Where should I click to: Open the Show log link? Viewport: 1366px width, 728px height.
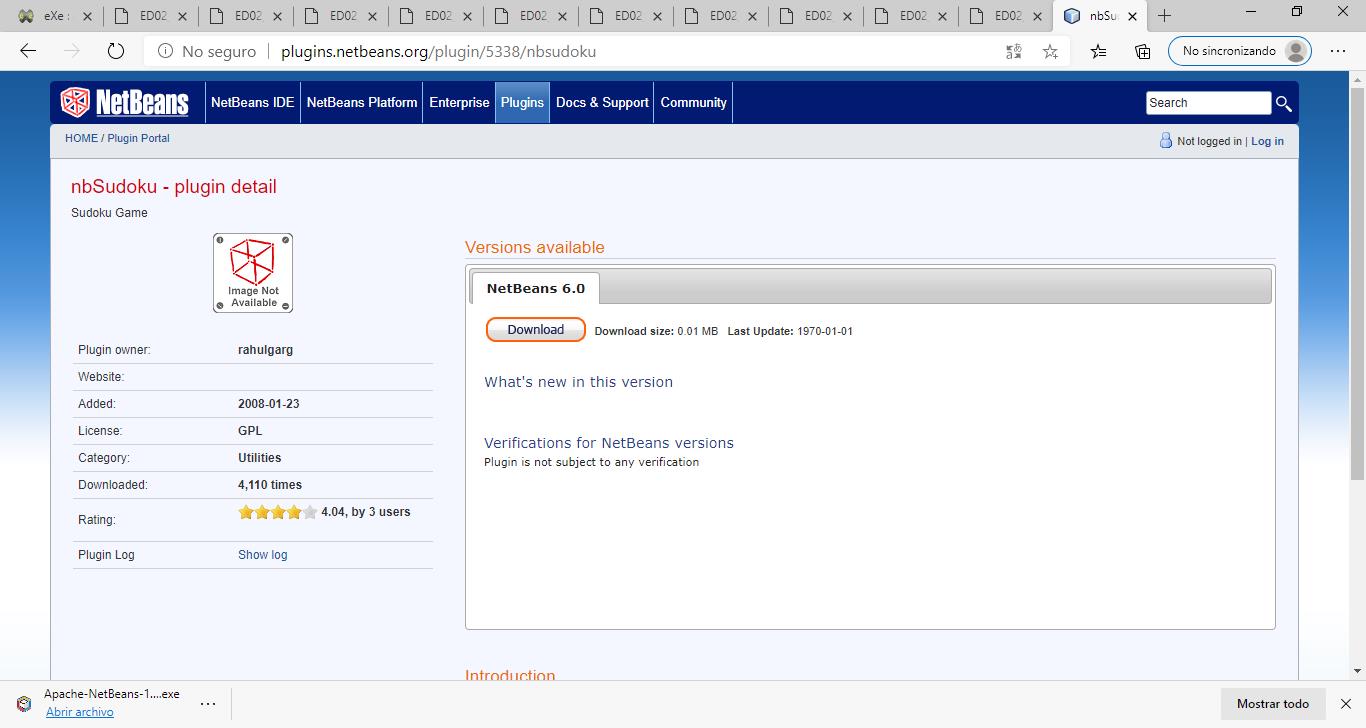262,555
